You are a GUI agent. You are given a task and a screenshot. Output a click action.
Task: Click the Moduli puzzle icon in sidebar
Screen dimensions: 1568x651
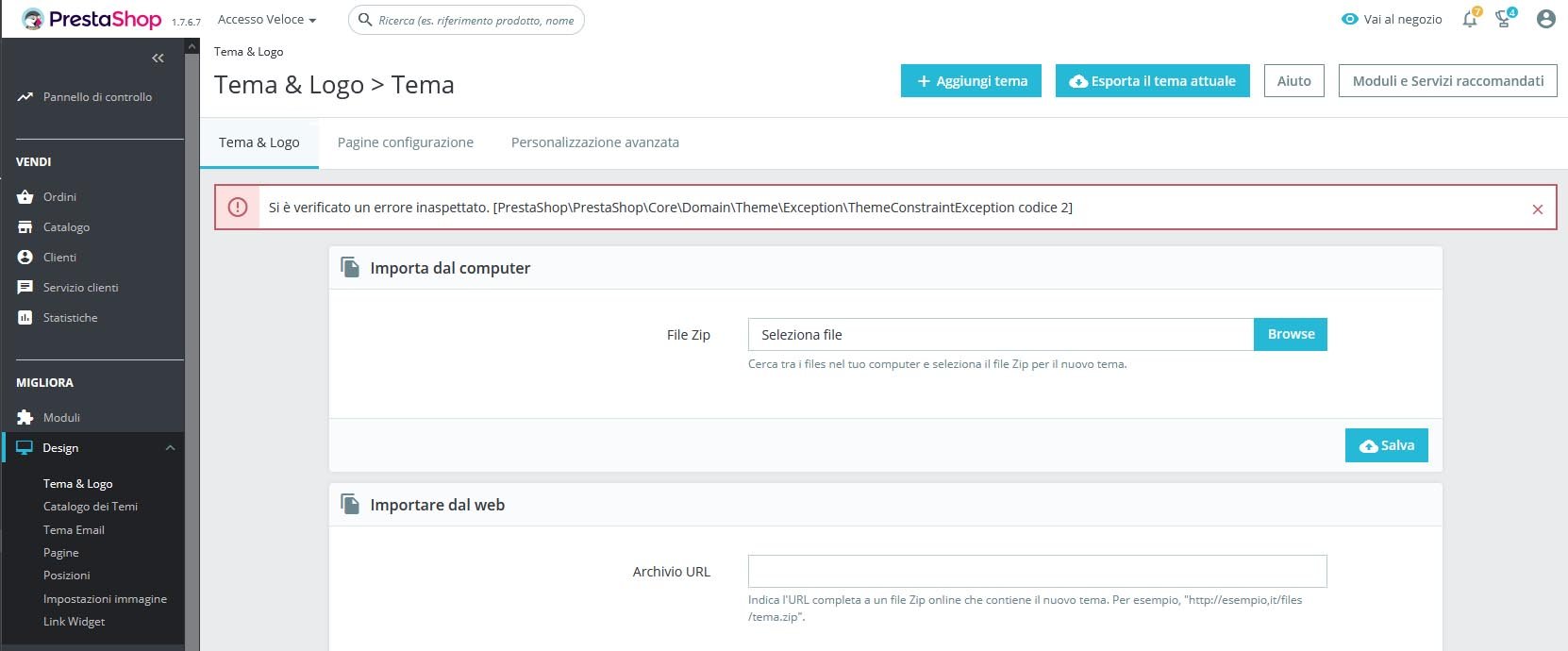tap(25, 418)
